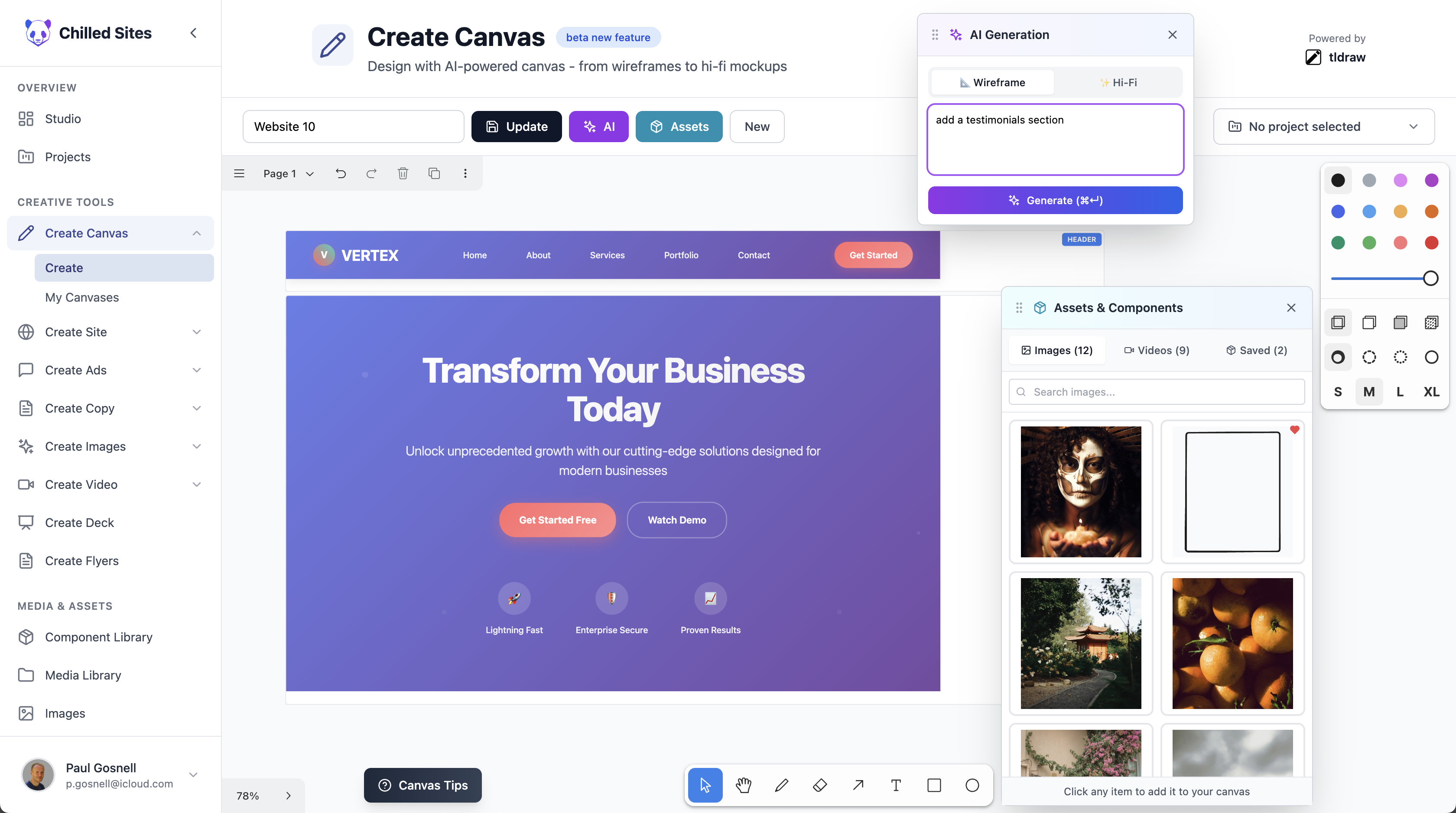Click the oranges image thumbnail
Image resolution: width=1456 pixels, height=813 pixels.
pyautogui.click(x=1232, y=644)
